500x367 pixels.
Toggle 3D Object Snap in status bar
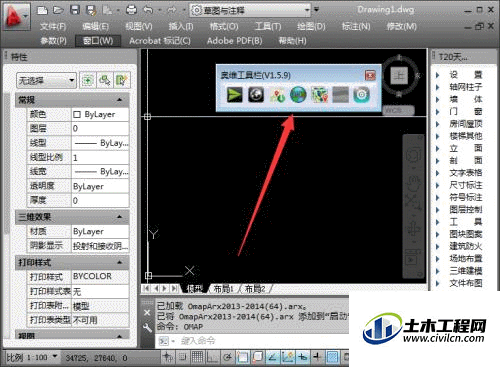pos(258,357)
